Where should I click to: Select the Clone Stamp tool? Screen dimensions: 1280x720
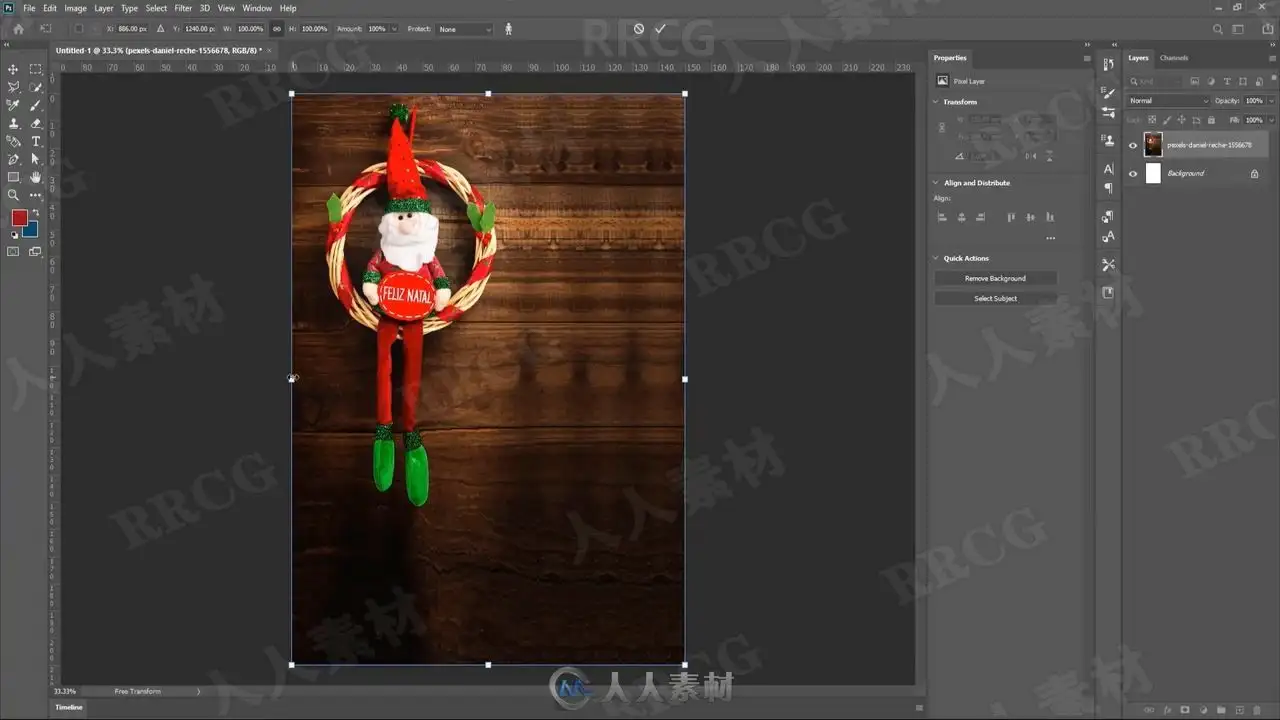click(x=14, y=123)
